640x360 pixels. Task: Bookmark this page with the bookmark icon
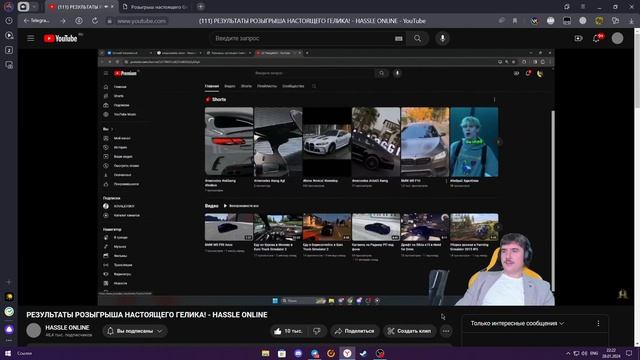click(515, 21)
